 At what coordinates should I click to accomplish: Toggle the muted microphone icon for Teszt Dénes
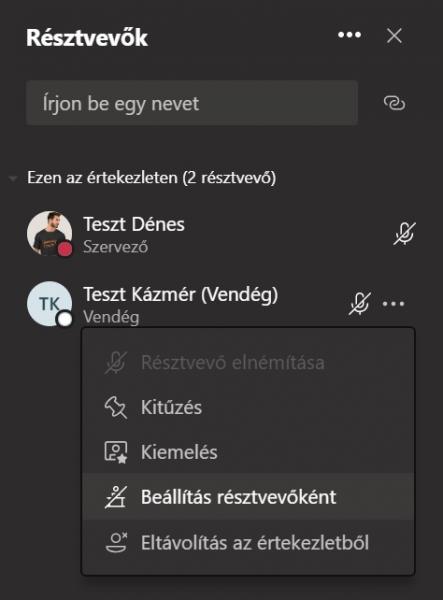404,233
